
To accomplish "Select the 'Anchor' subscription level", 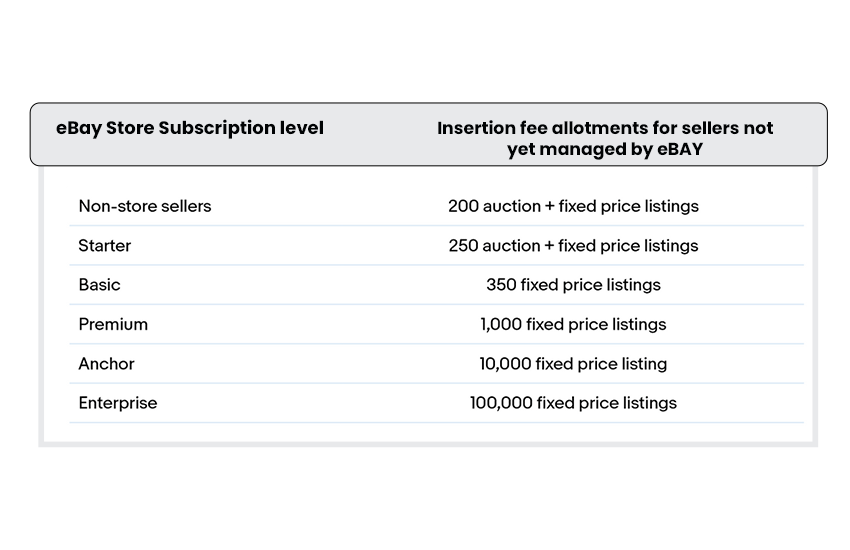I will [106, 364].
